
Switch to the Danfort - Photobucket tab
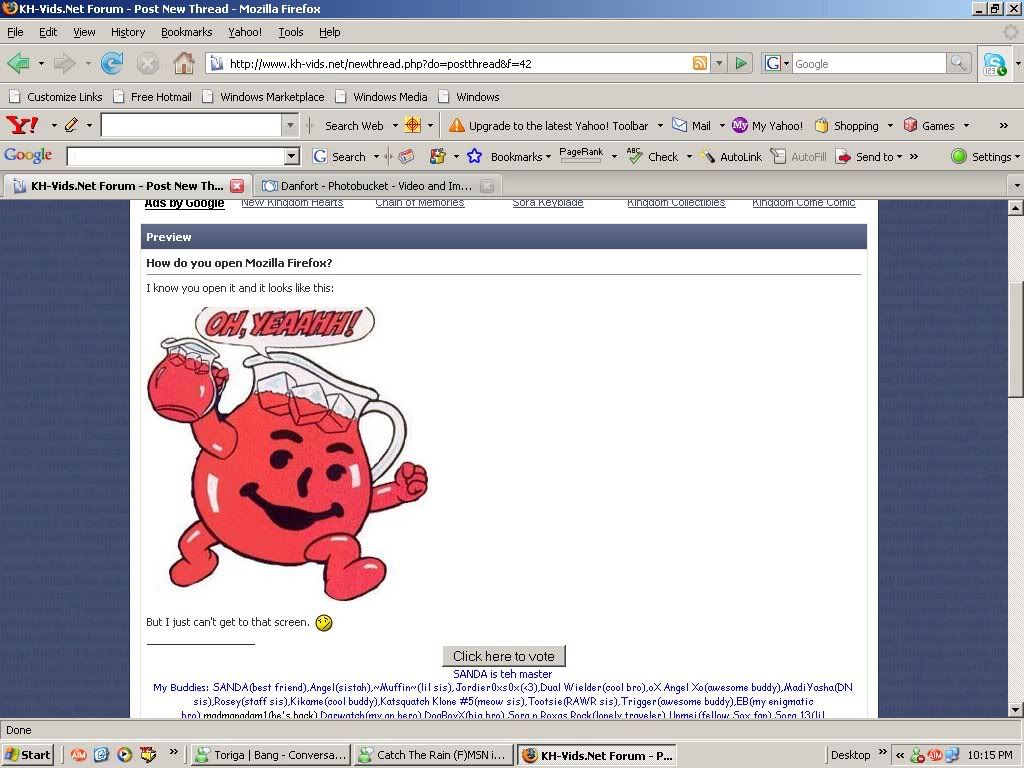376,186
